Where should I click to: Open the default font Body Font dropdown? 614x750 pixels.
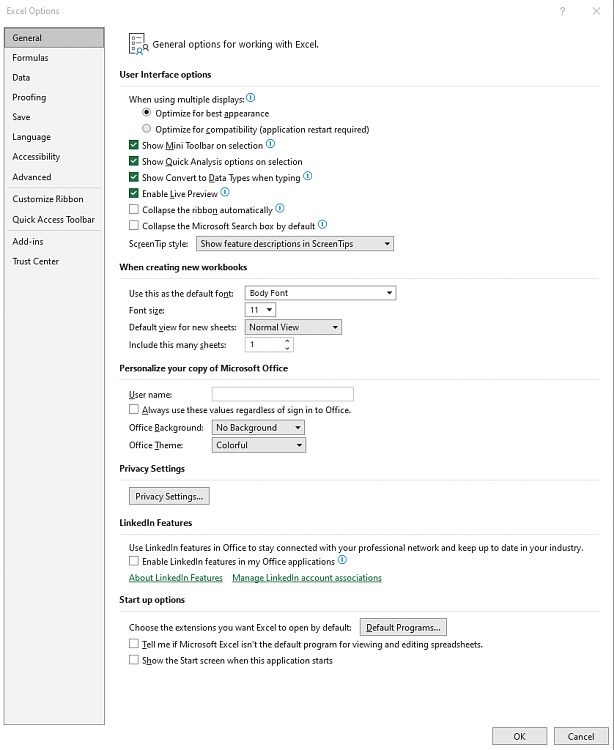(320, 293)
